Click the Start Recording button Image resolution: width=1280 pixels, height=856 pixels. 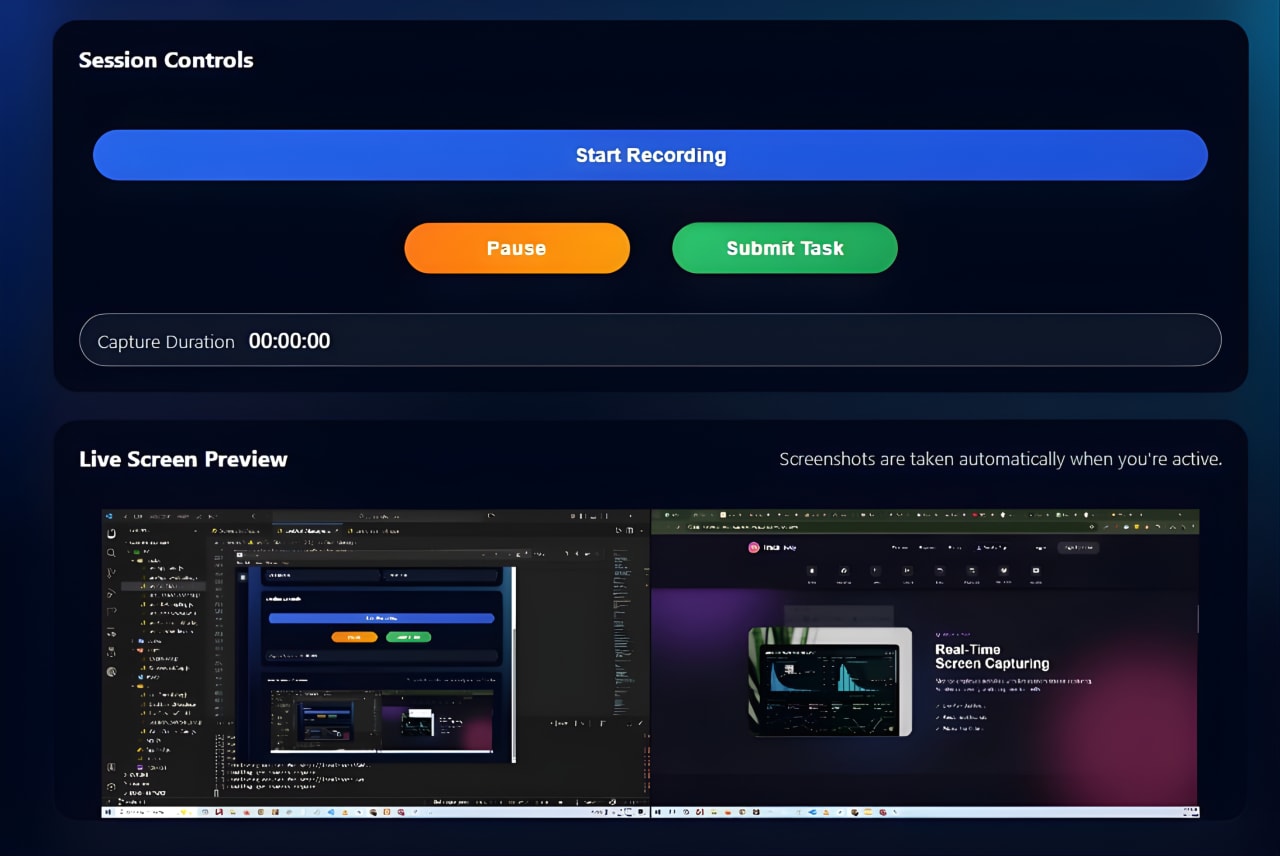(650, 155)
